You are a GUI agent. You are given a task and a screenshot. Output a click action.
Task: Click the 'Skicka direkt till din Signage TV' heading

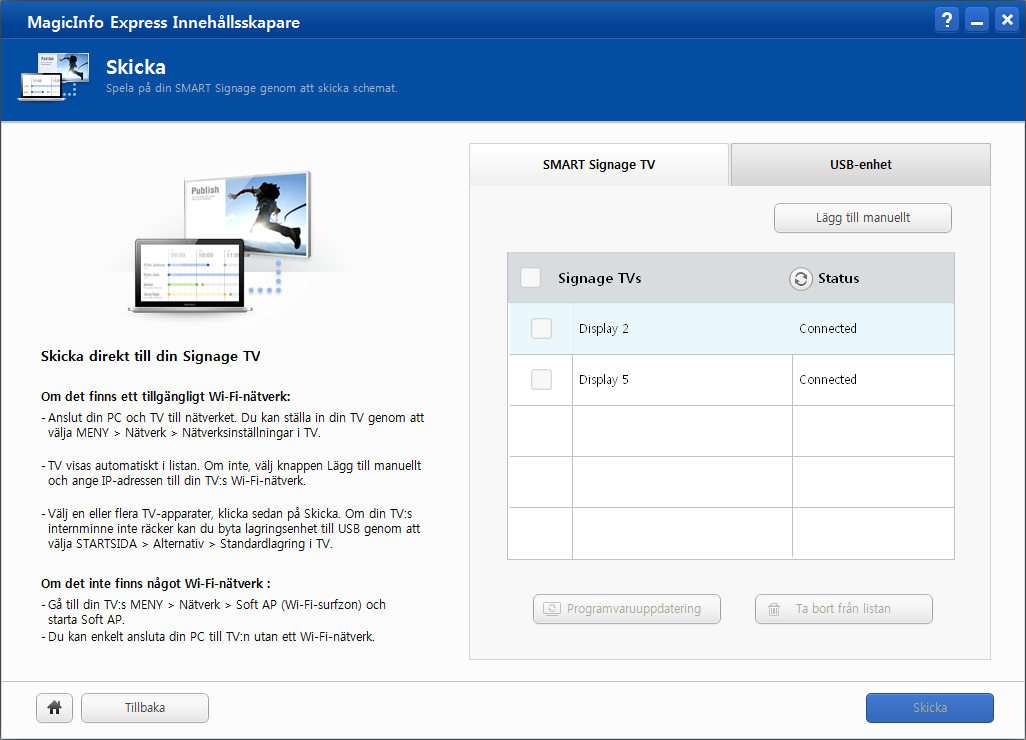150,357
